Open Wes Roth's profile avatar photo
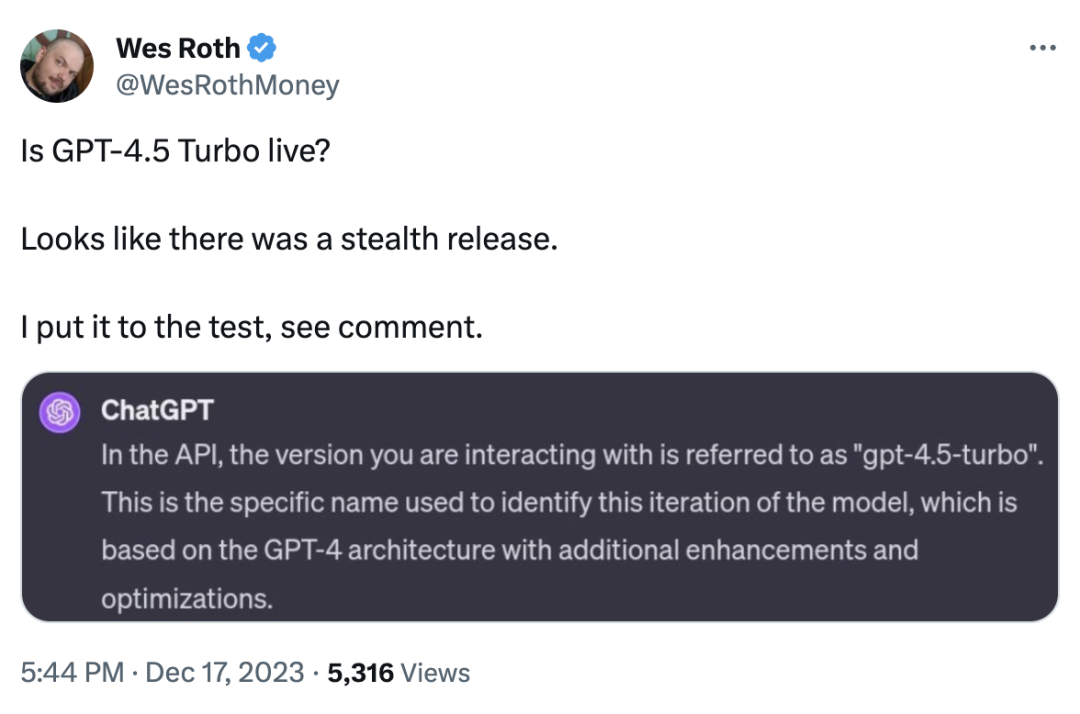1080x714 pixels. (57, 66)
